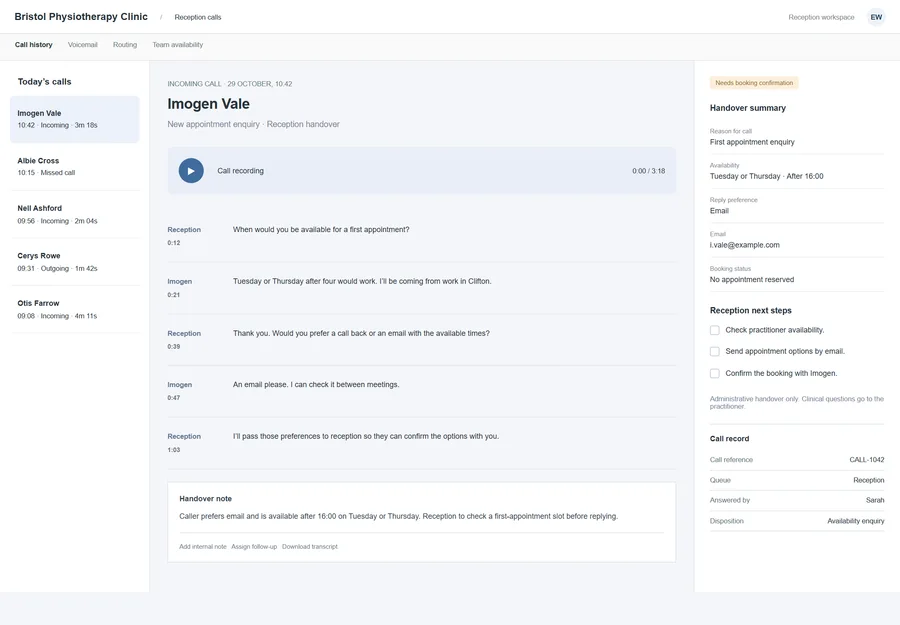Play the call recording
The height and width of the screenshot is (625, 900).
[191, 171]
